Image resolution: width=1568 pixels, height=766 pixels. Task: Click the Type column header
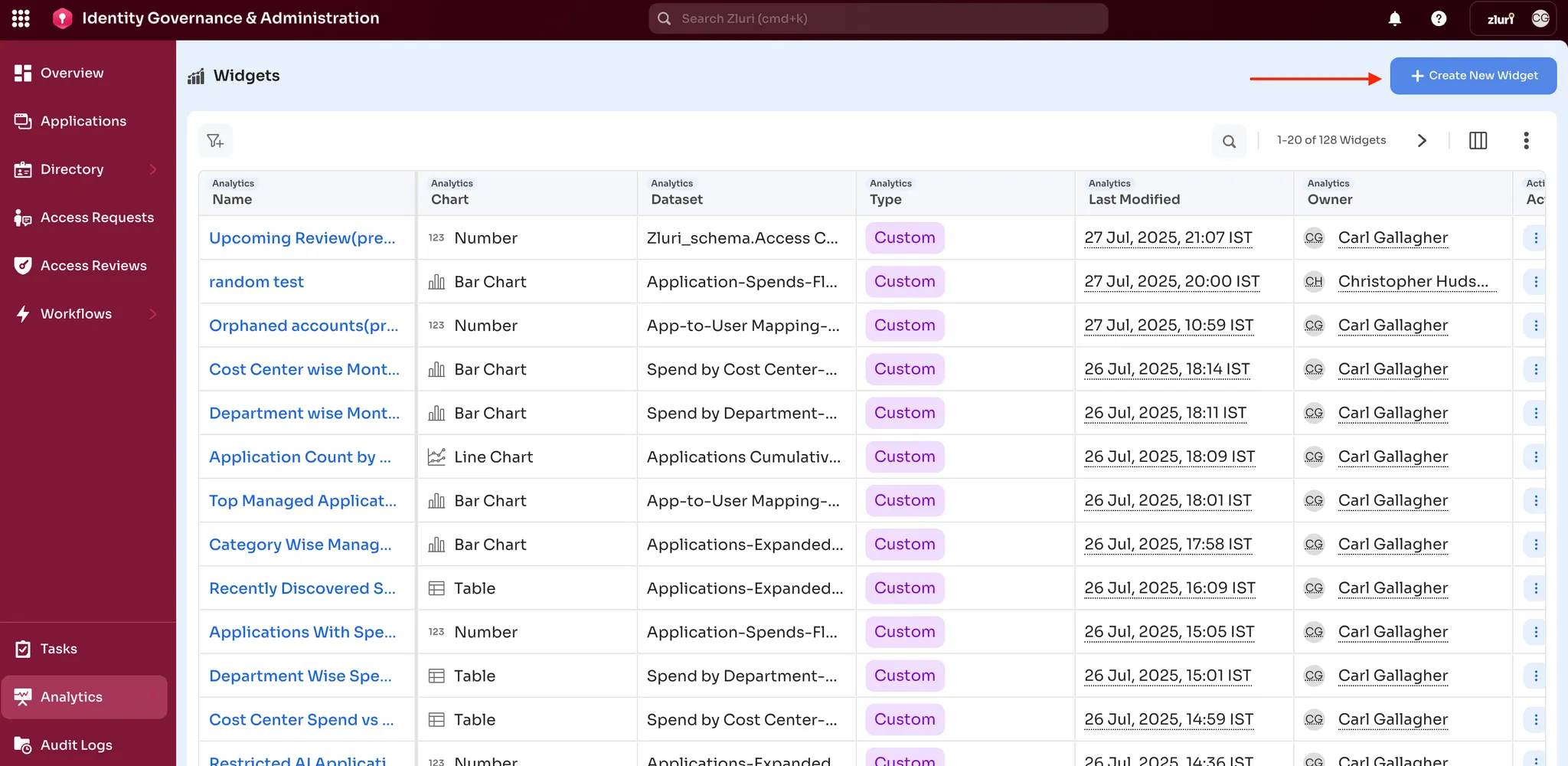(x=965, y=193)
